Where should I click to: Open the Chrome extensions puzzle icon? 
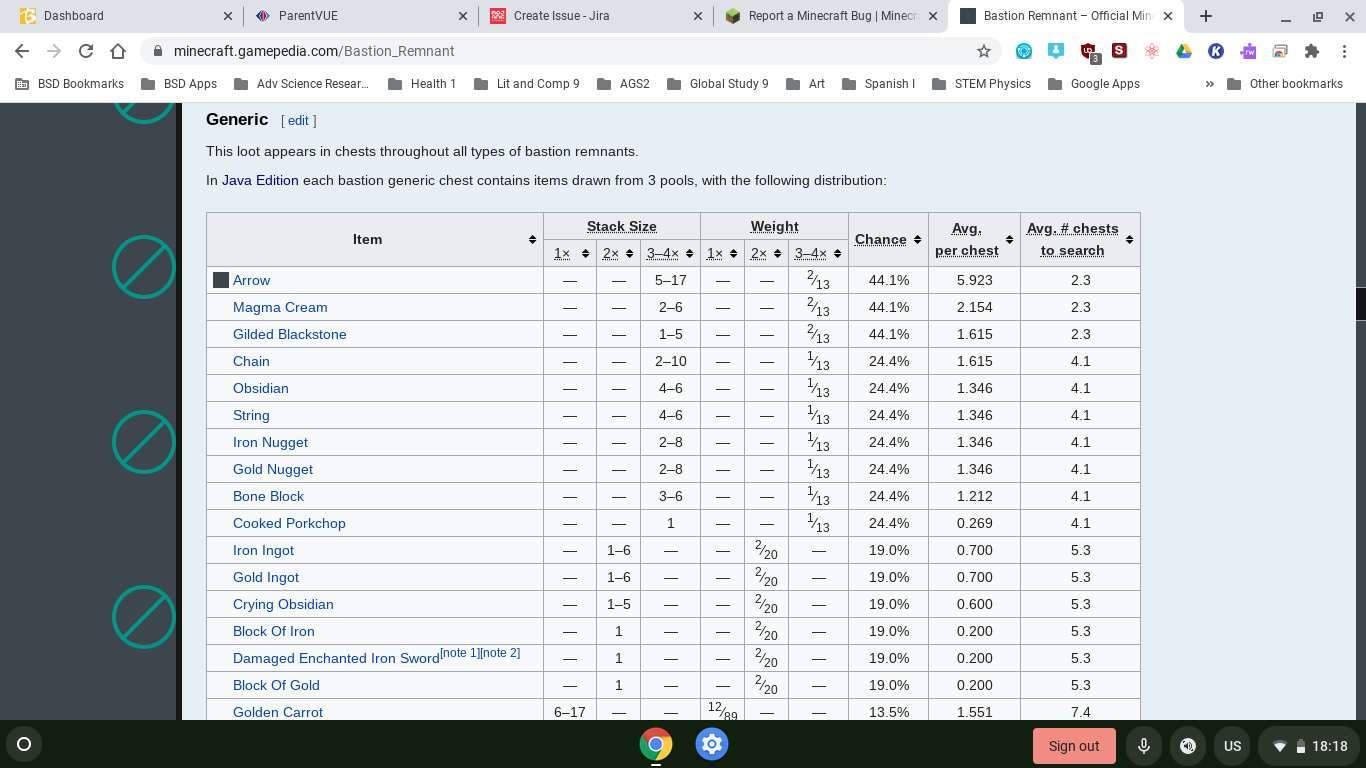(1311, 51)
